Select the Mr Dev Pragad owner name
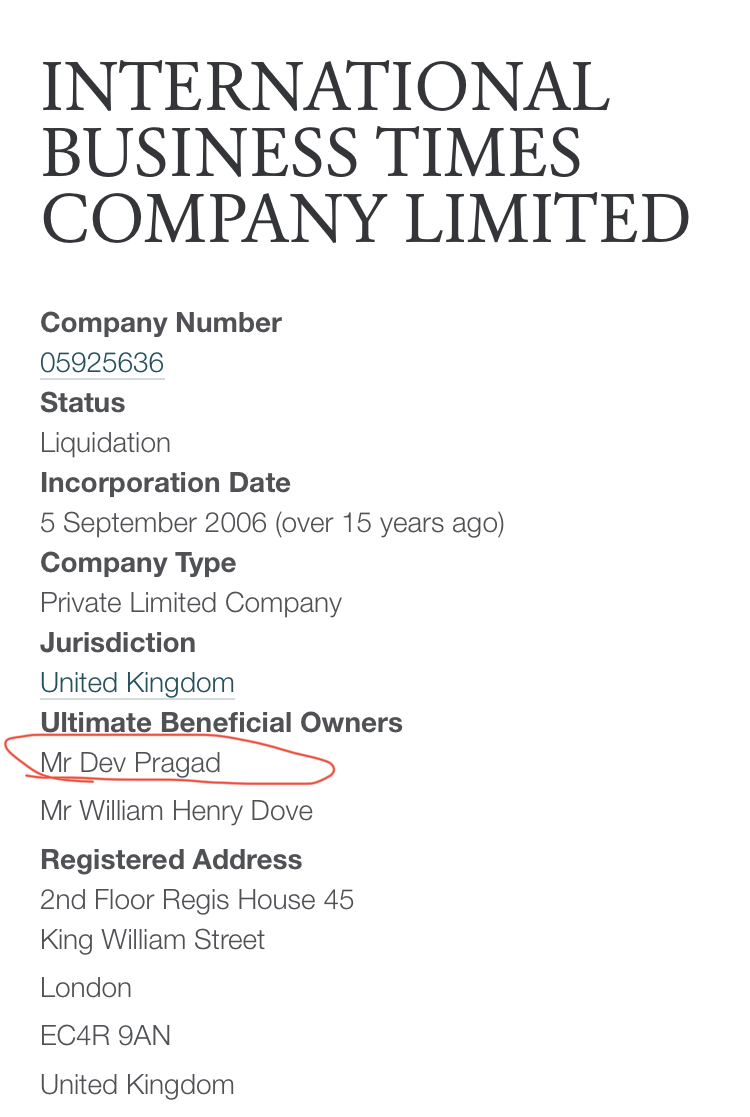This screenshot has width=750, height=1117. click(x=130, y=763)
